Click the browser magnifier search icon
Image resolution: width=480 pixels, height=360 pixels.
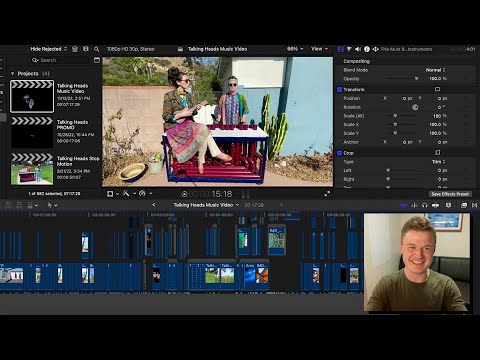96,49
